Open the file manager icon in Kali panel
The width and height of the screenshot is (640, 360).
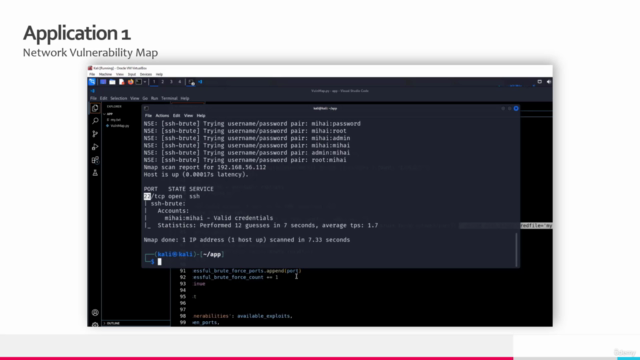coord(112,82)
